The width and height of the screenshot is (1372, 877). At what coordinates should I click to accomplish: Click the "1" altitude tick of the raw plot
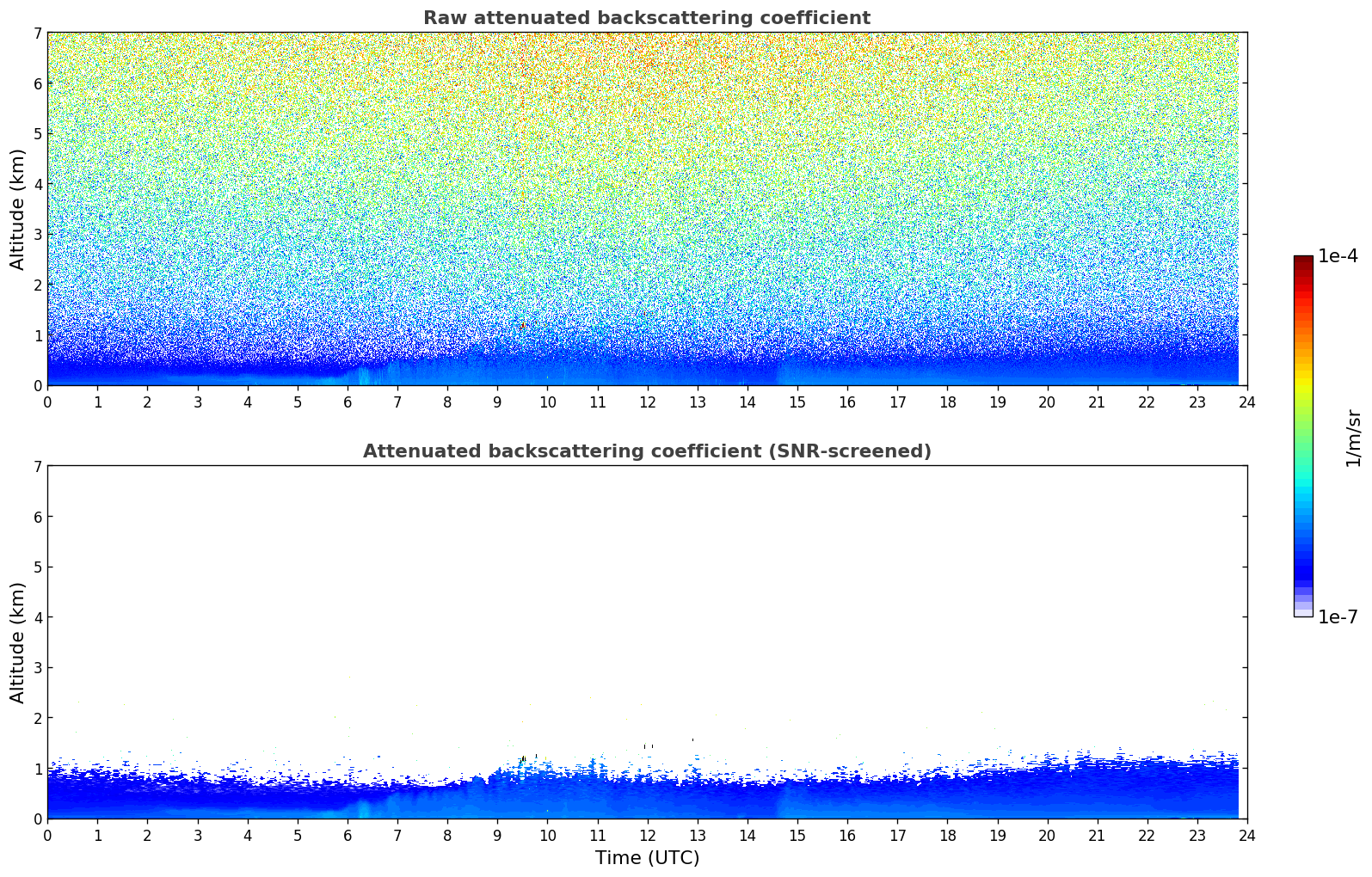(37, 335)
